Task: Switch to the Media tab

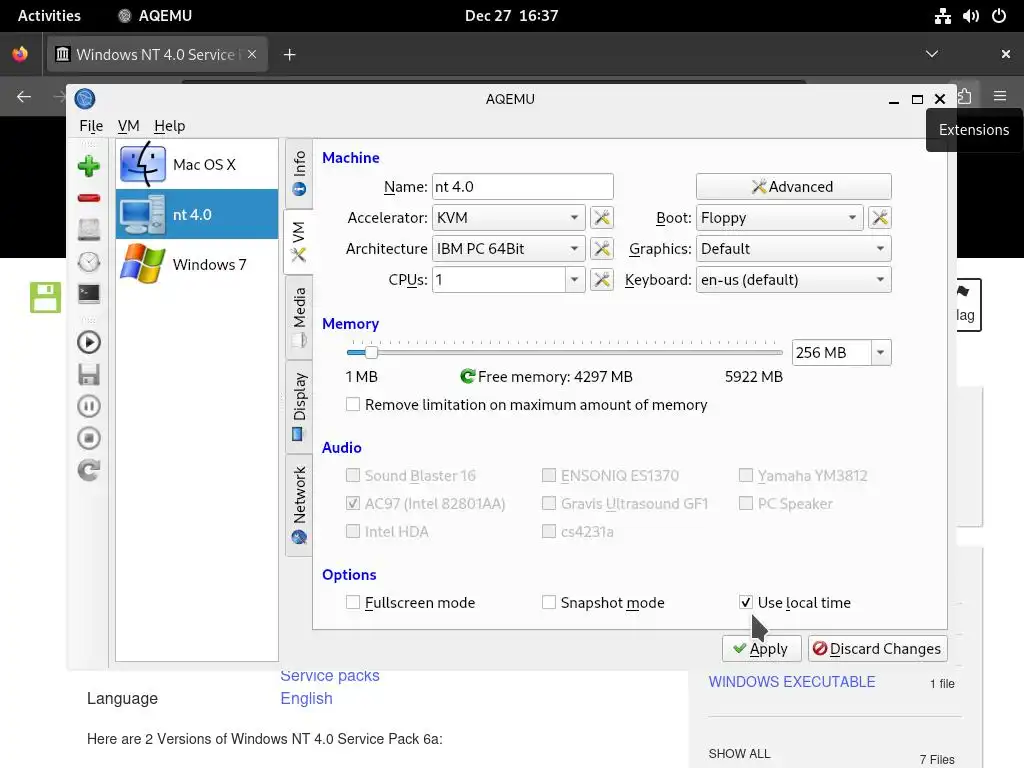Action: [299, 317]
